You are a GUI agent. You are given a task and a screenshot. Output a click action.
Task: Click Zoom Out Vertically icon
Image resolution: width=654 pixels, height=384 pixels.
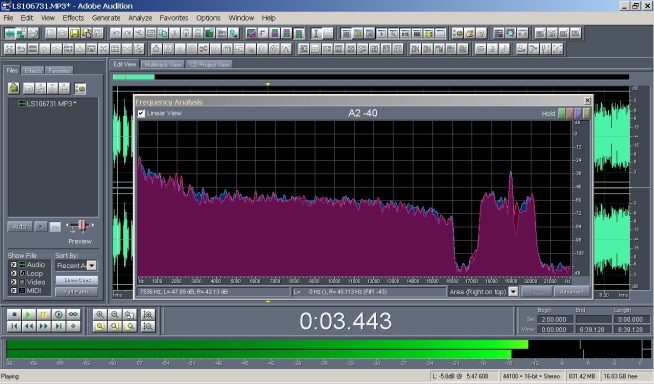click(148, 326)
